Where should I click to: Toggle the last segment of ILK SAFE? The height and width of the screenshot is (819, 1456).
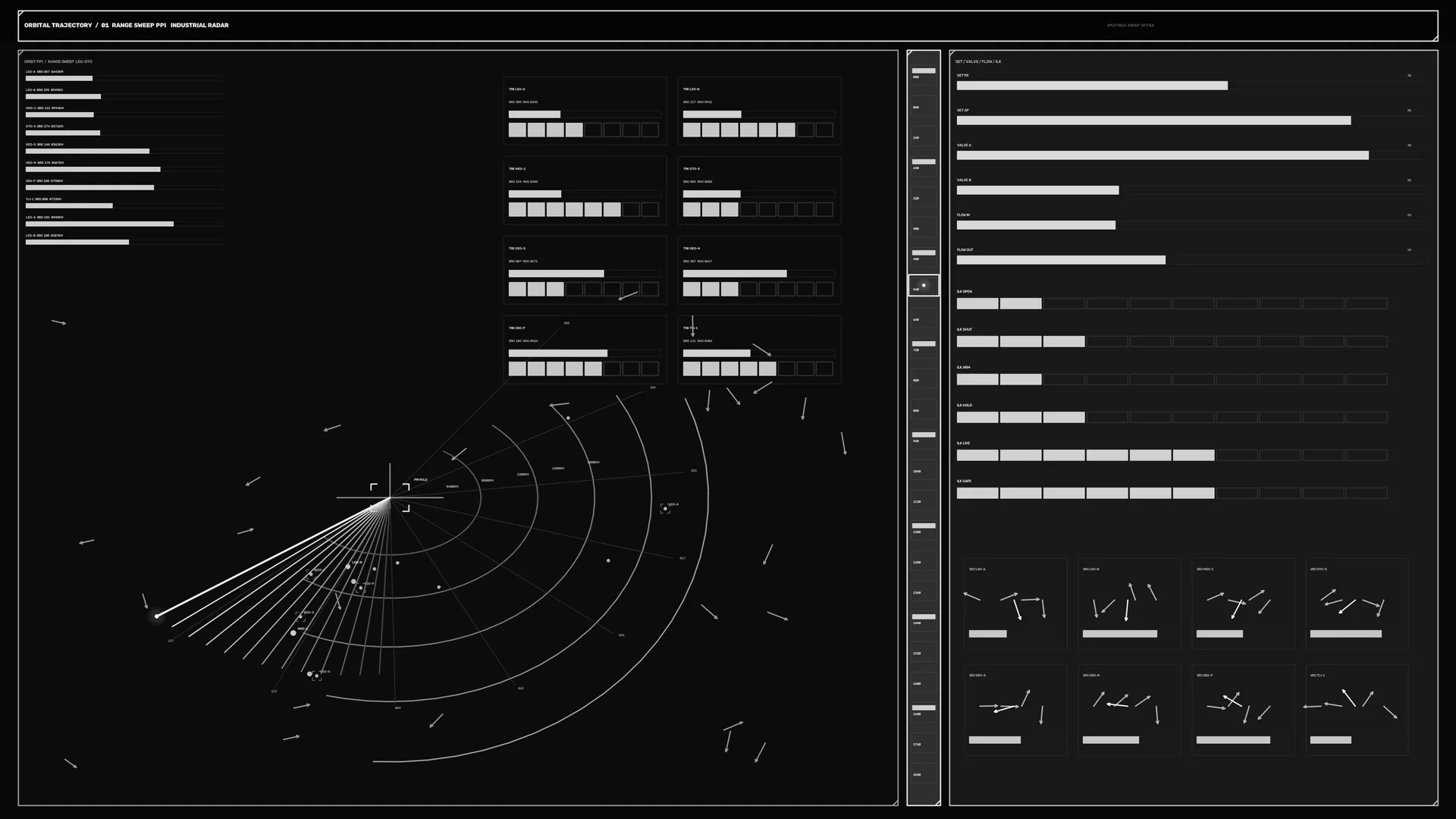point(1367,493)
